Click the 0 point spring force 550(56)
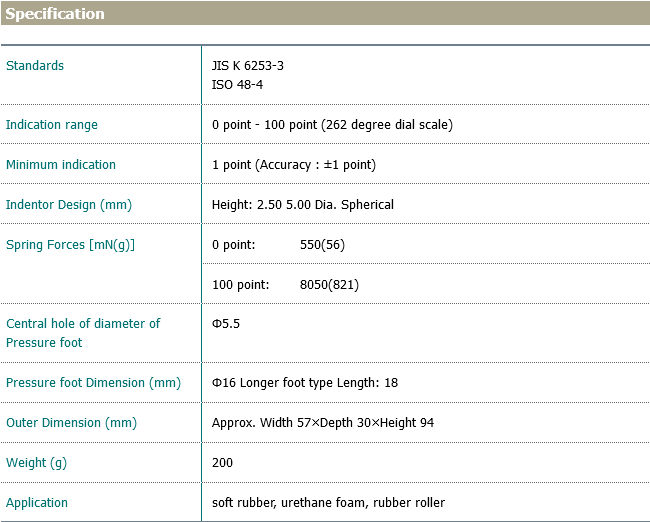This screenshot has height=522, width=650. [322, 245]
